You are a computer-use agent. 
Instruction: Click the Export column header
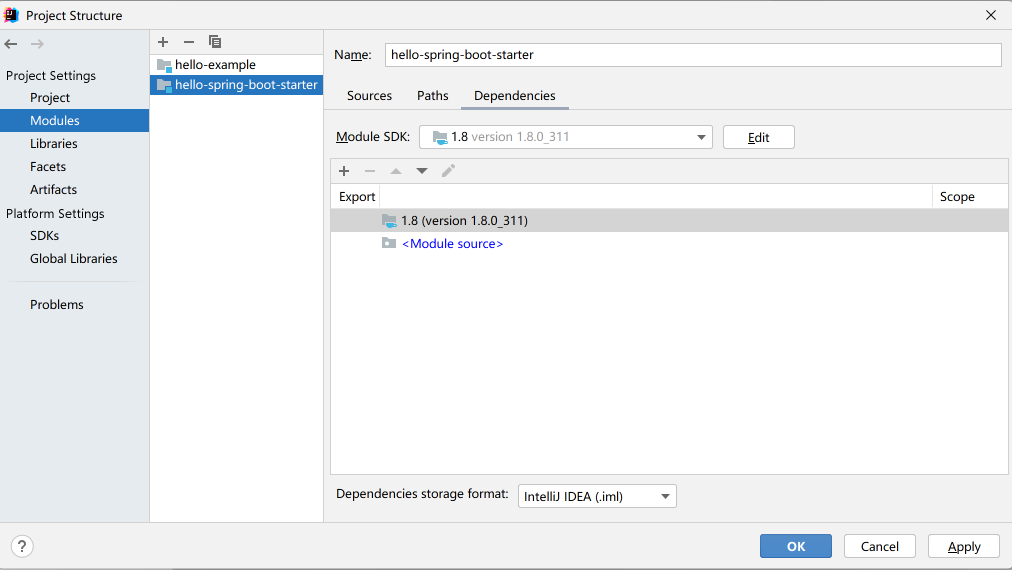coord(356,197)
